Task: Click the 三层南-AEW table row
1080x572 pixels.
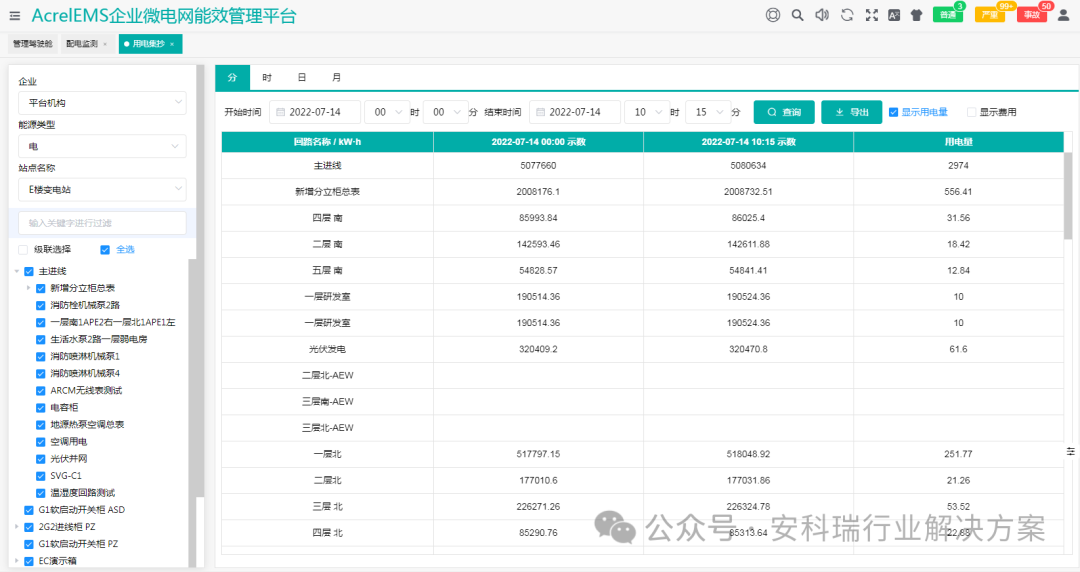Action: (x=643, y=402)
